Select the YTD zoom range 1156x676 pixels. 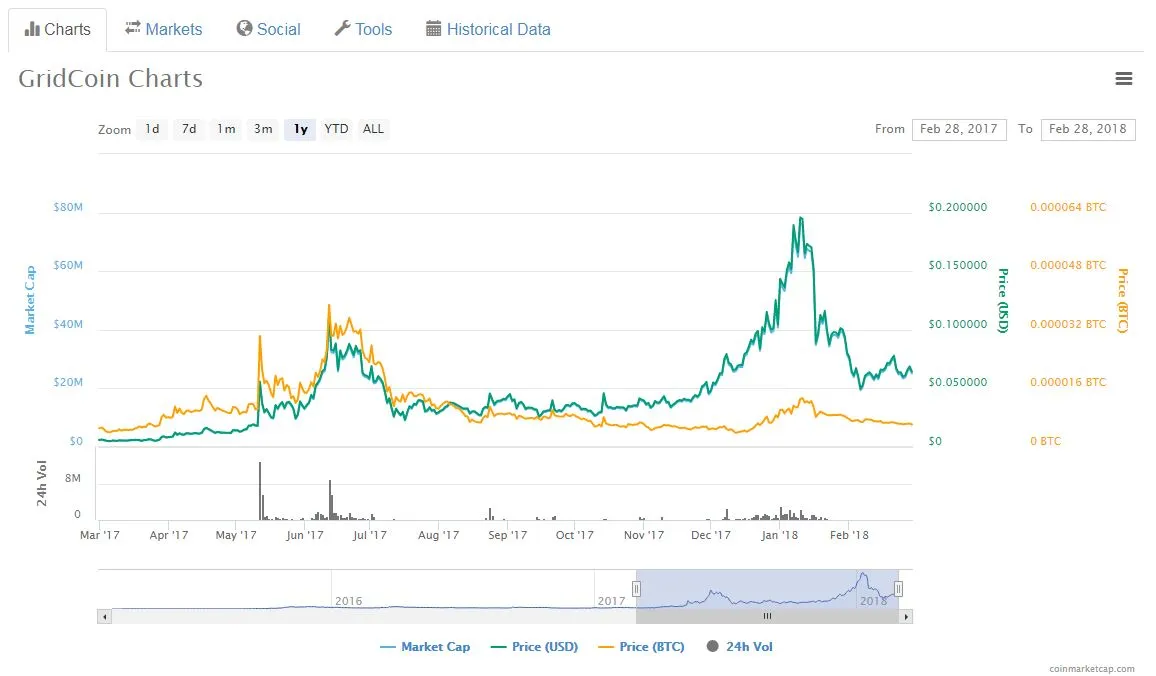336,129
